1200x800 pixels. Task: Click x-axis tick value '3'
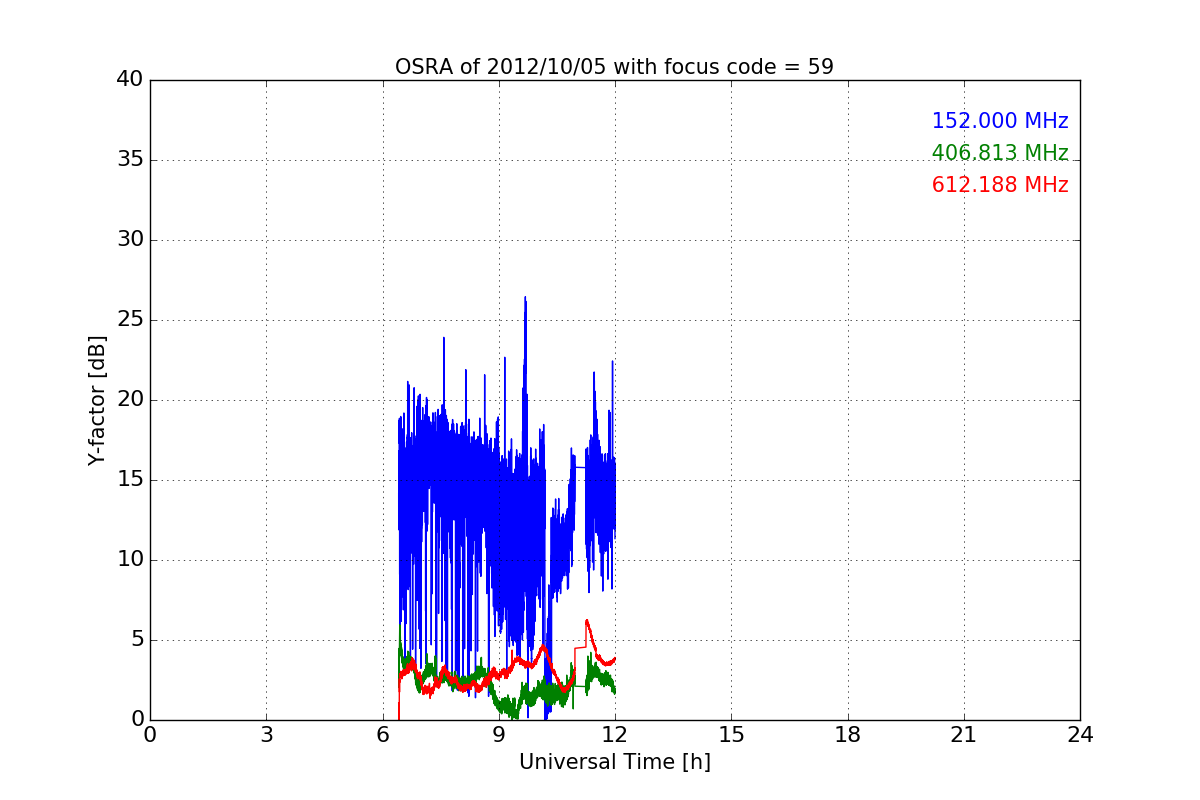266,735
